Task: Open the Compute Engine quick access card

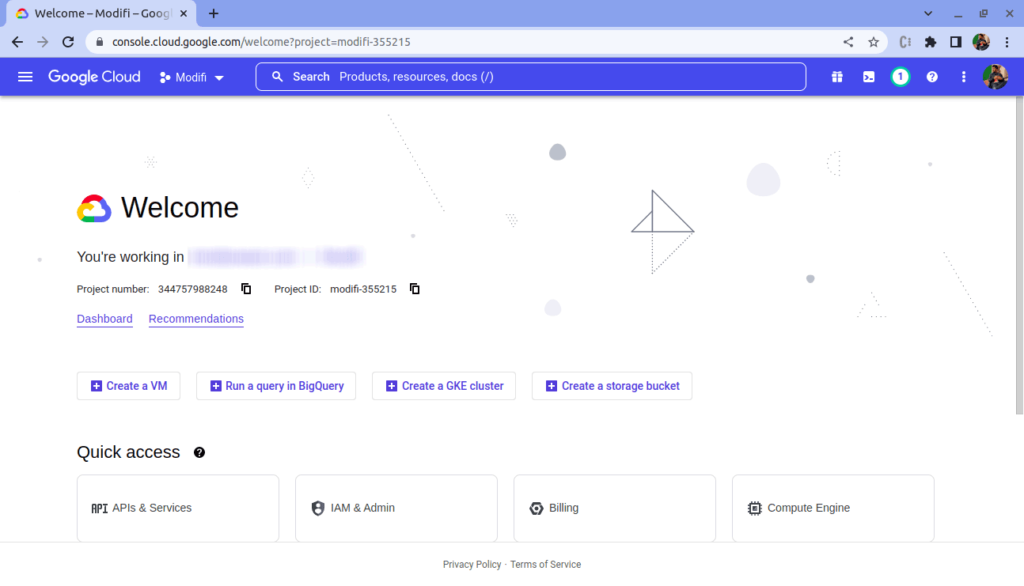Action: click(833, 508)
